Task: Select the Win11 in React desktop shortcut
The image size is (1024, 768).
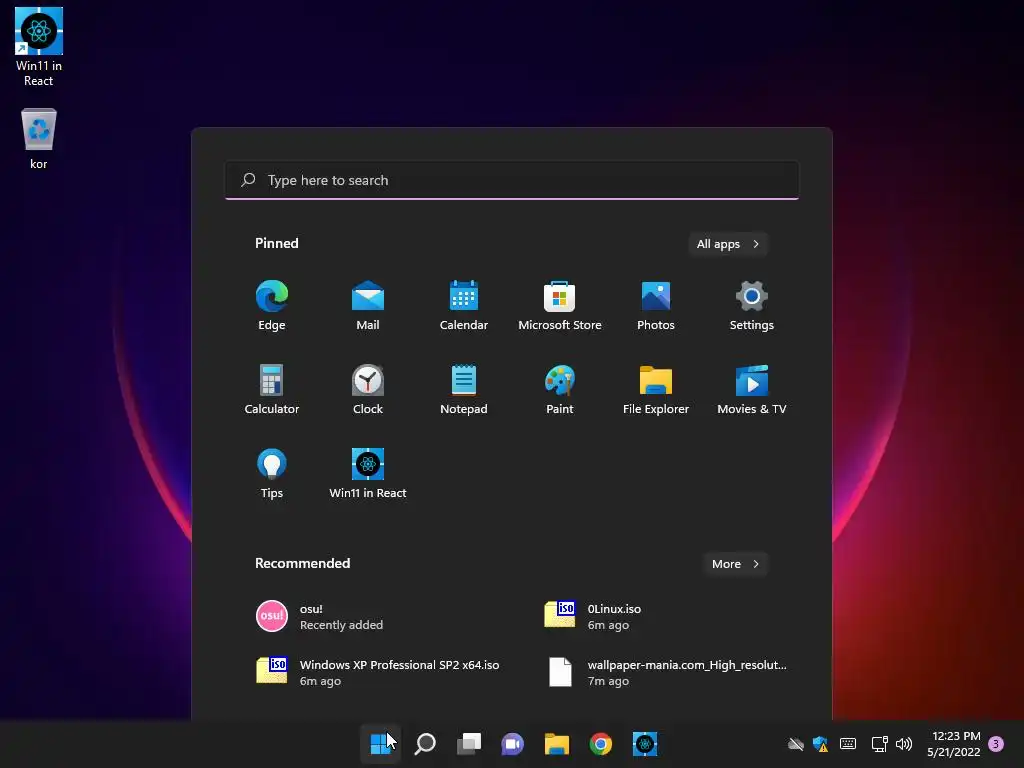Action: click(39, 47)
